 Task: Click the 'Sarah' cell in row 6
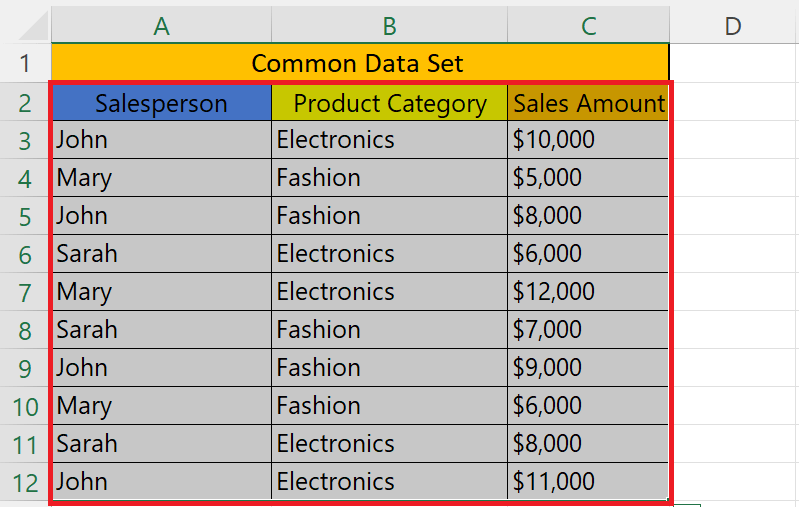point(162,254)
